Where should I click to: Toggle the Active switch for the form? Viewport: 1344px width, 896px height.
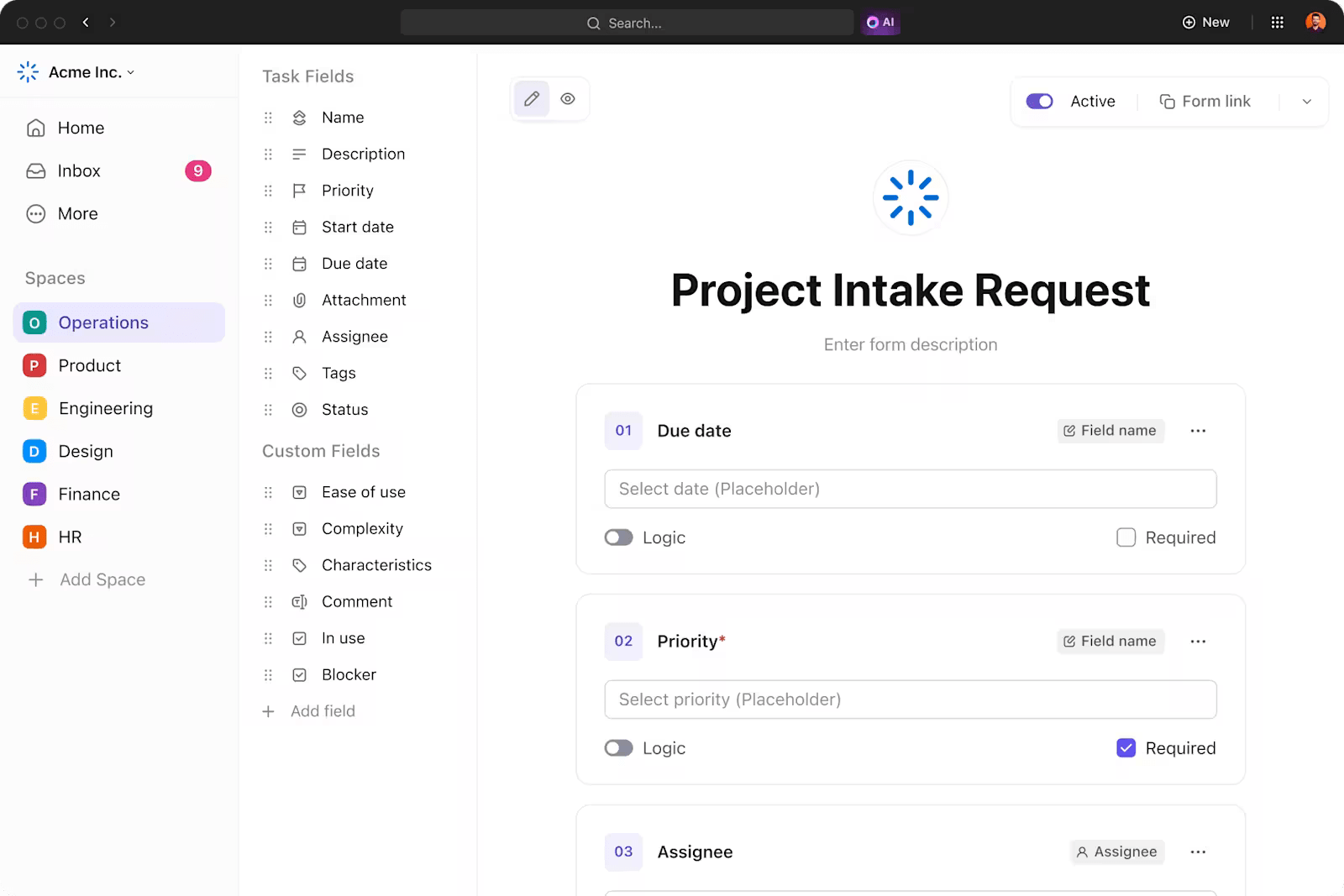coord(1039,101)
